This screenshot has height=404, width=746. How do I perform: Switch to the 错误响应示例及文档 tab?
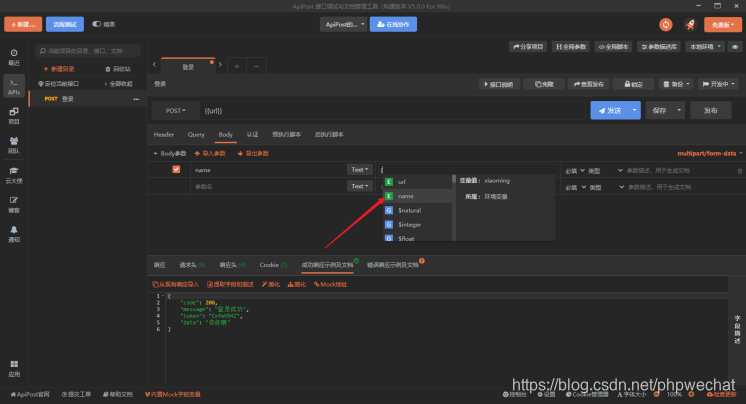pos(393,265)
